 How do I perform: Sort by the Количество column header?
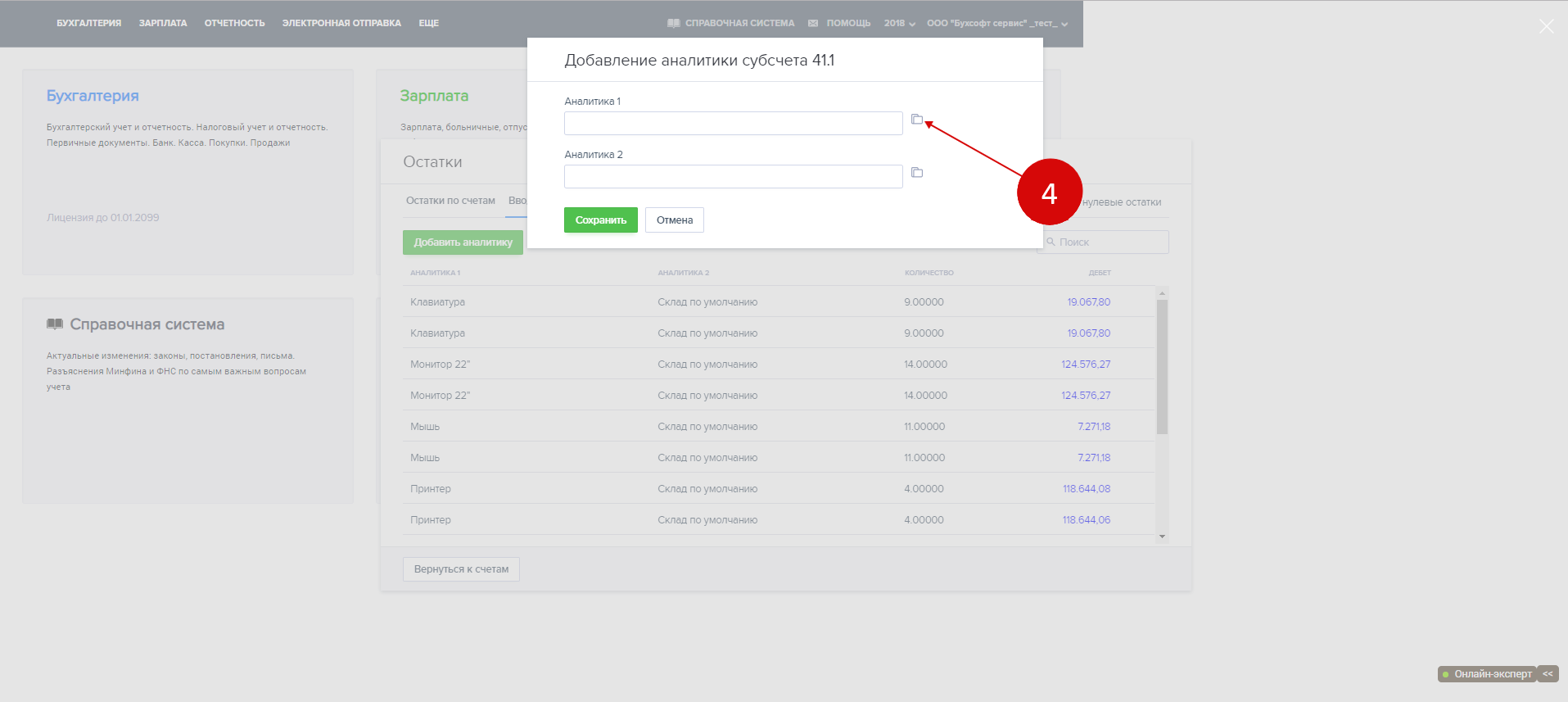pyautogui.click(x=929, y=273)
